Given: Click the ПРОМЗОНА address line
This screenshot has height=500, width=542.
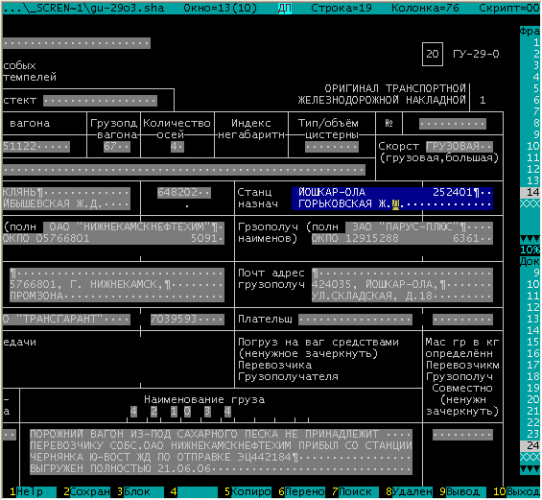Looking at the screenshot, I should [117, 296].
